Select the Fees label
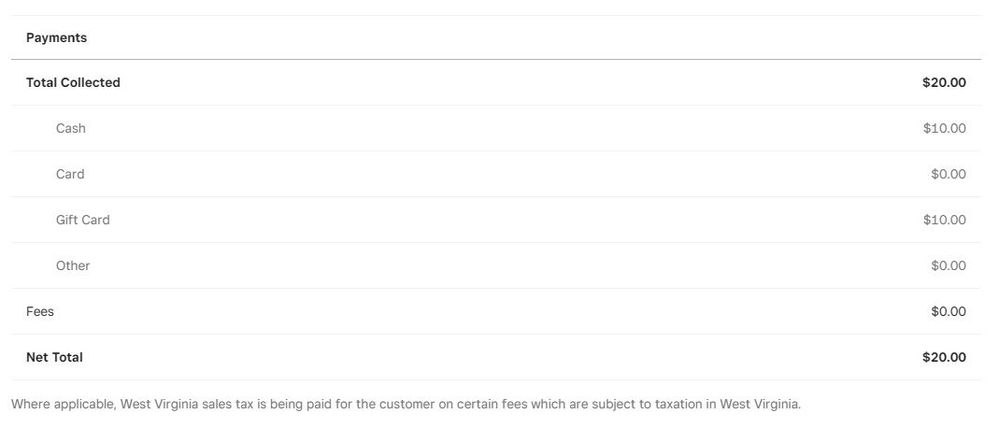This screenshot has width=999, height=443. [40, 312]
